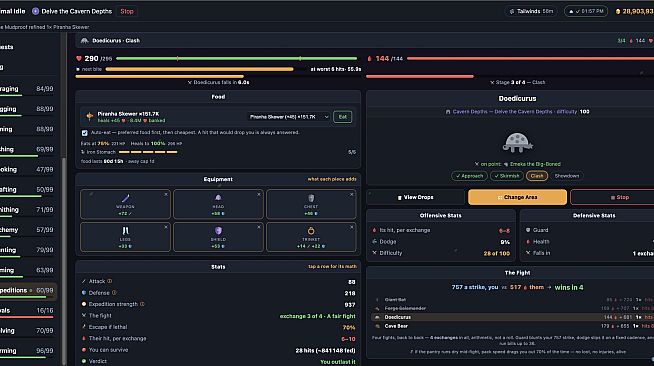Screen dimensions: 654x366
Task: Click the Verdict row 'You outlast it'
Action: (218, 361)
